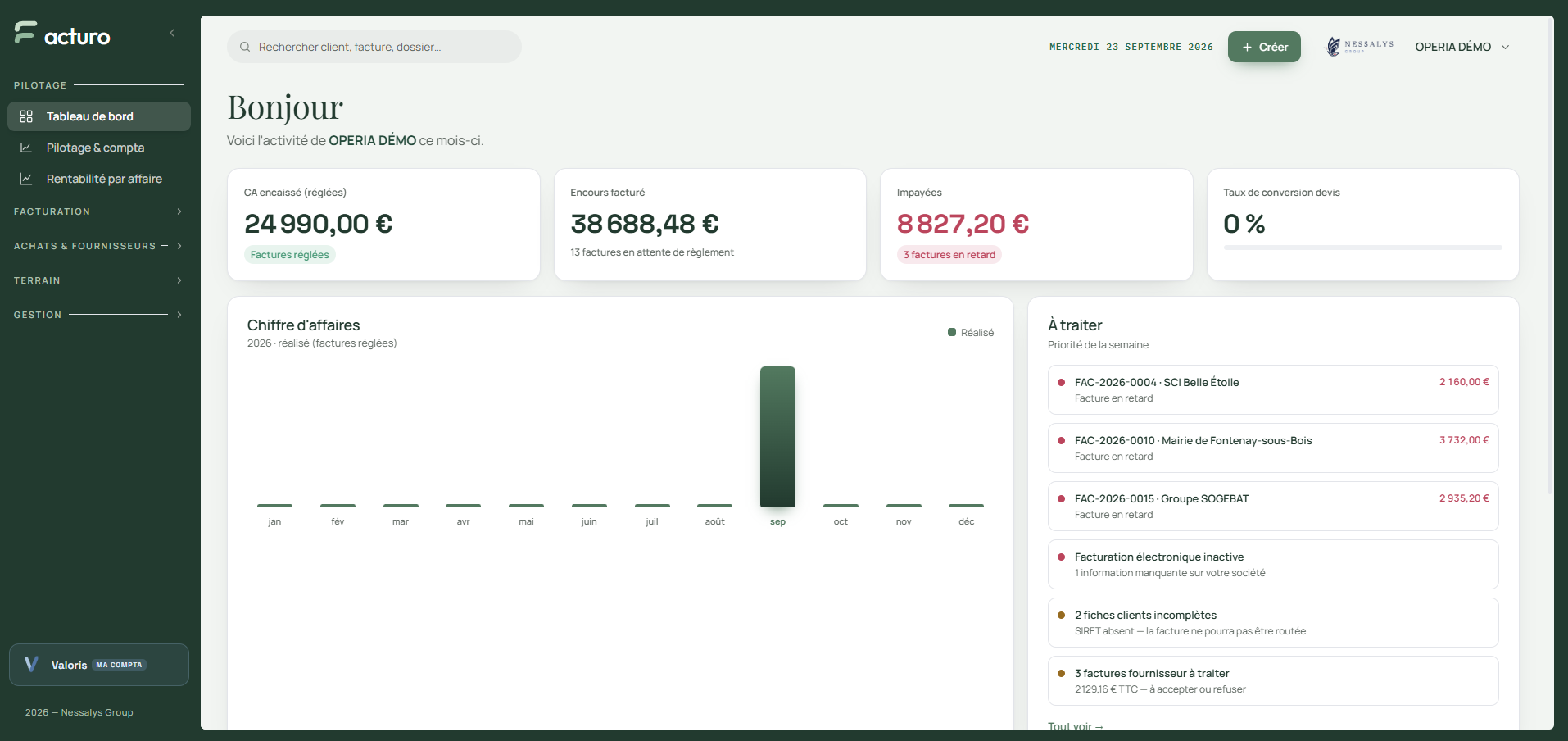This screenshot has width=1568, height=741.
Task: Click the Encours facturé 38 688,48 € value
Action: (x=645, y=223)
